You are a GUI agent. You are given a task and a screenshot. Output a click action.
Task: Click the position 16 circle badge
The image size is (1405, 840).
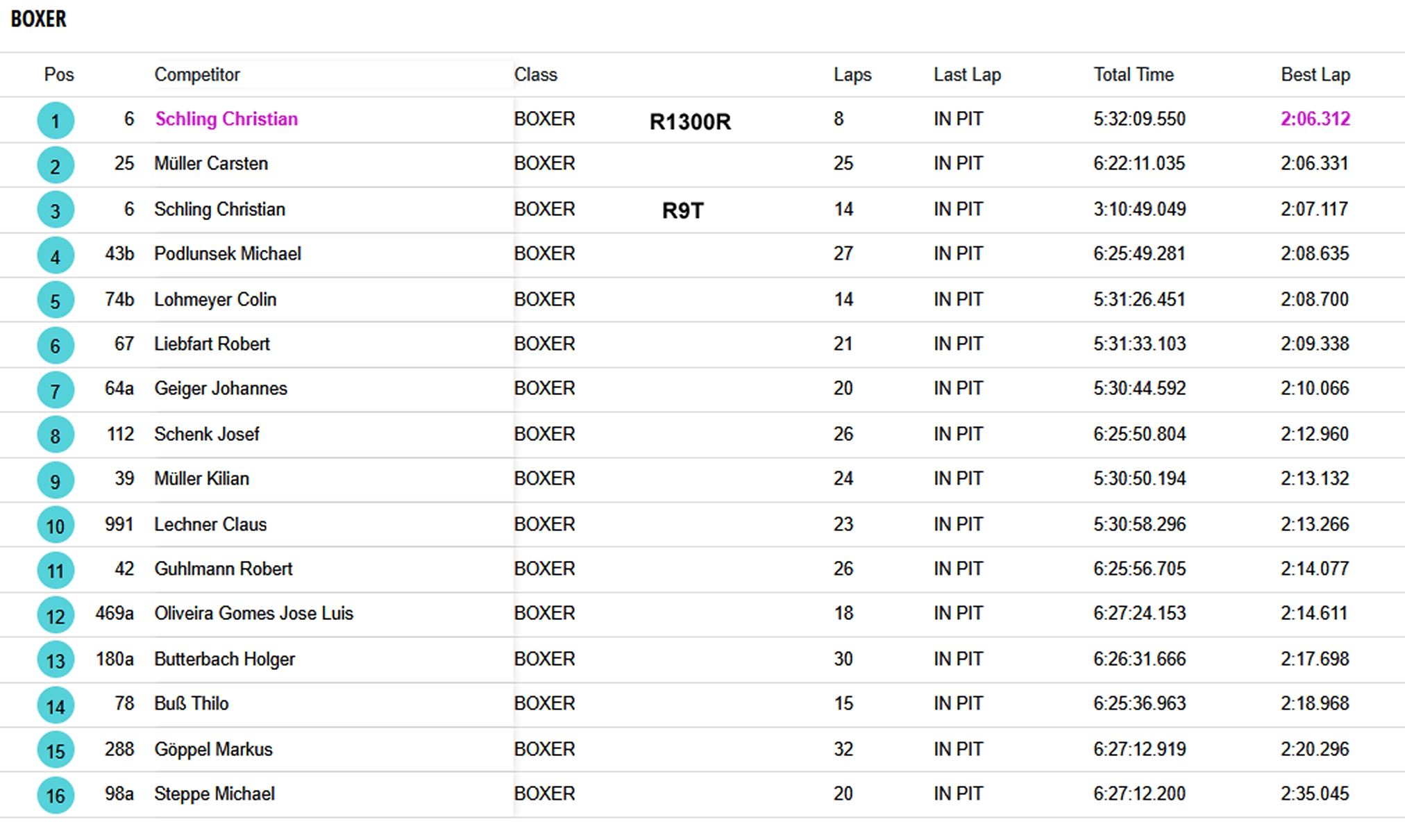pos(56,795)
